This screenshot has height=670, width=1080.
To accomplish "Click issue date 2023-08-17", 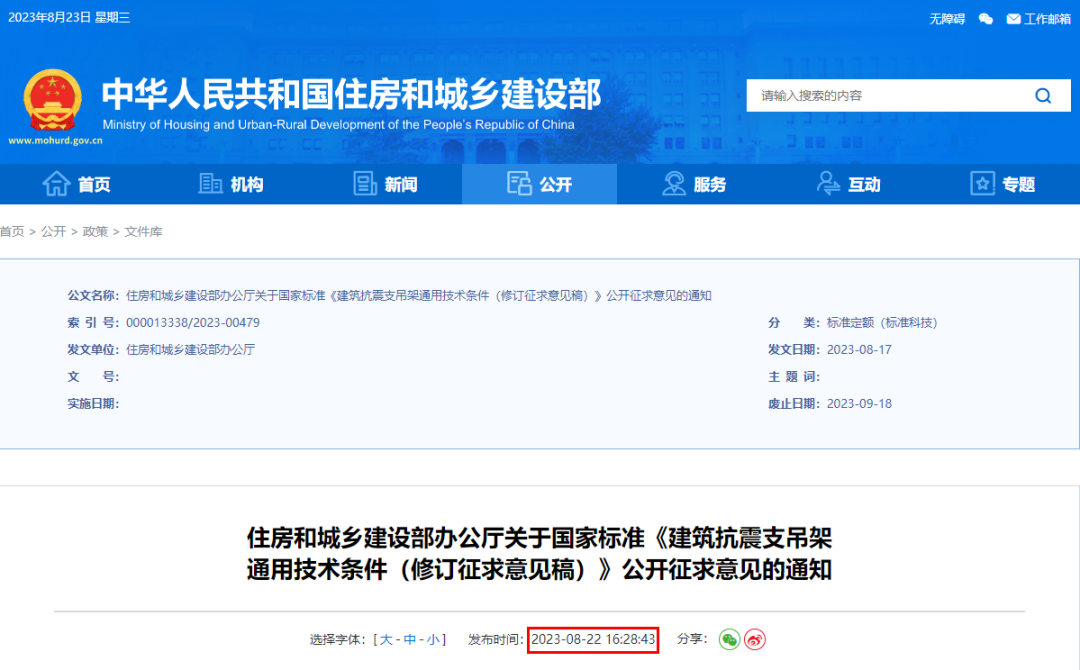I will (859, 350).
